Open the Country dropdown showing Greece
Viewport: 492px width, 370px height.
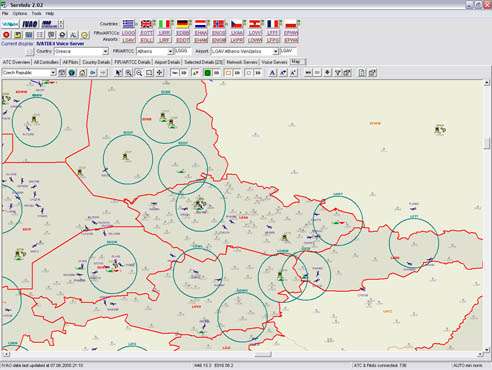pos(81,52)
